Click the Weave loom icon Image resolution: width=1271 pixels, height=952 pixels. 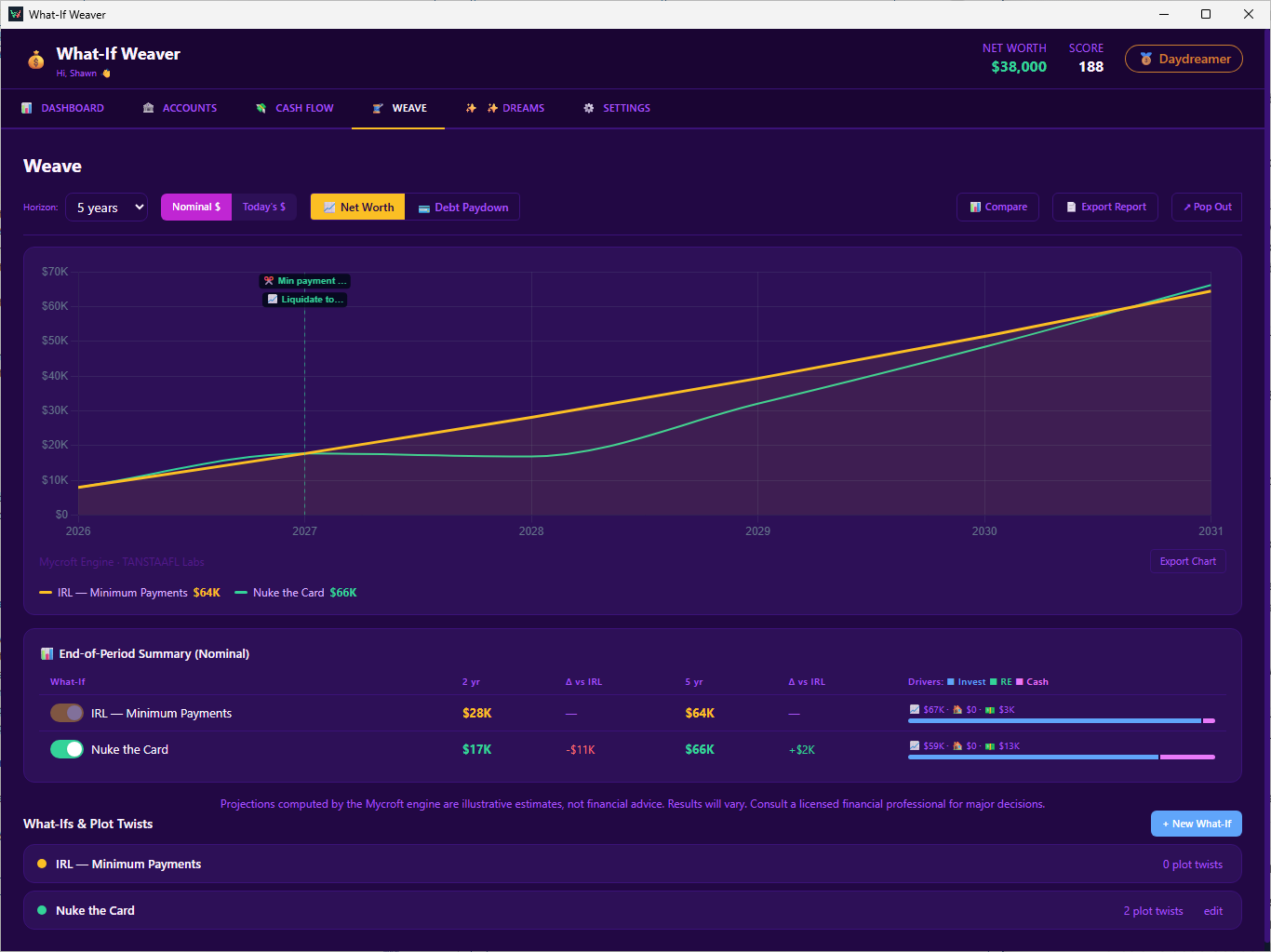pyautogui.click(x=378, y=108)
